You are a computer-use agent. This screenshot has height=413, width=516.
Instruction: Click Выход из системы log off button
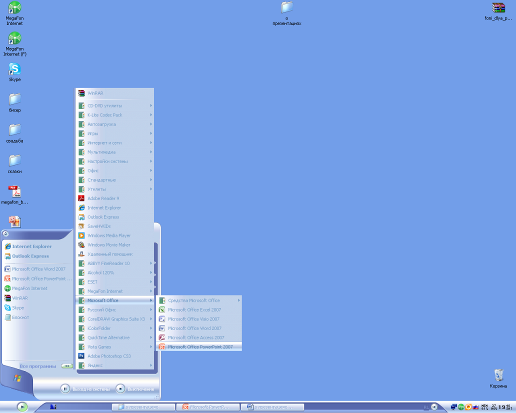85,389
